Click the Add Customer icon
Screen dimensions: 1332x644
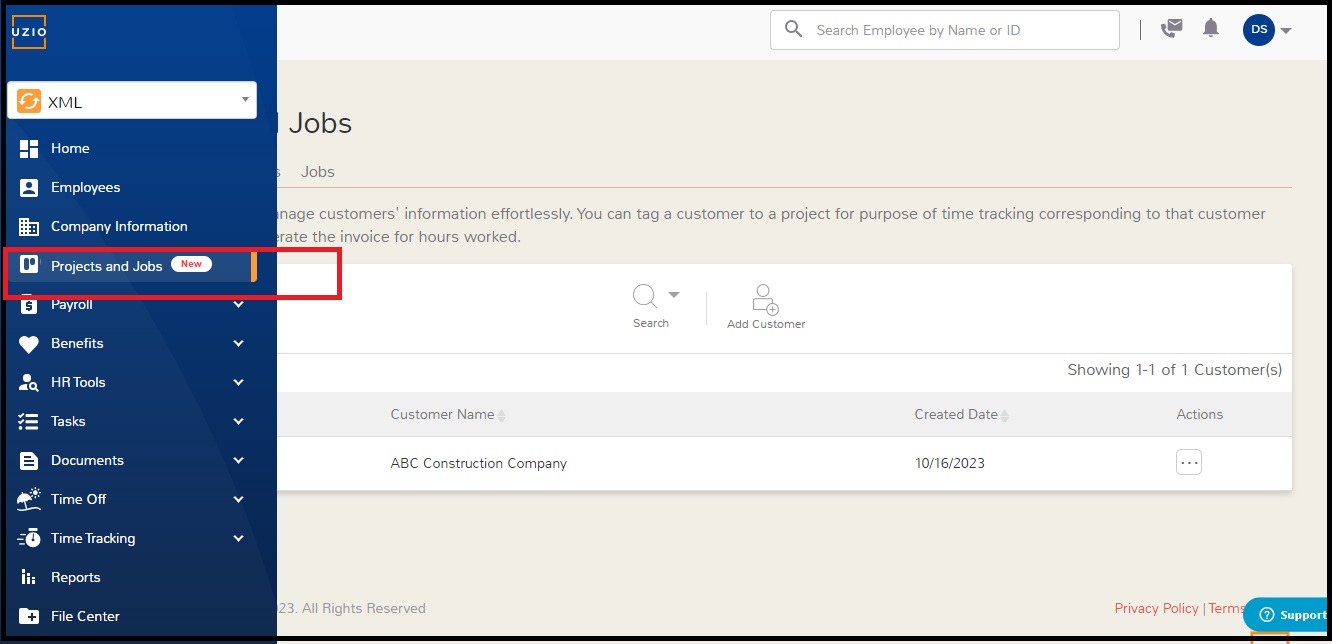tap(766, 300)
